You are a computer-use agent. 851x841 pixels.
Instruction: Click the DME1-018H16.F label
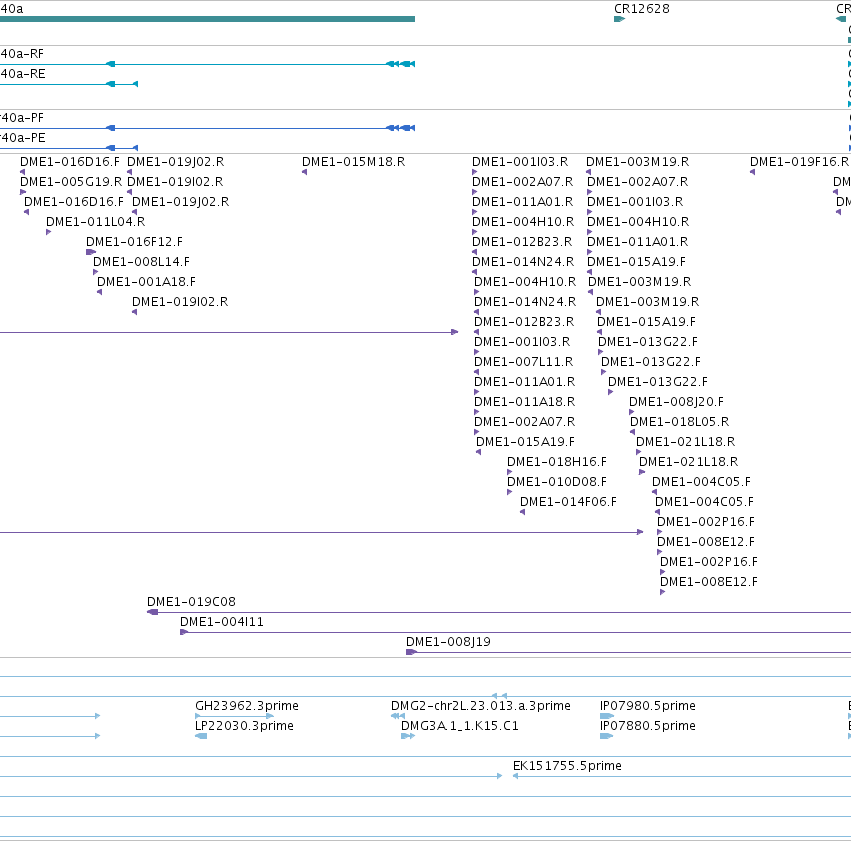click(557, 462)
